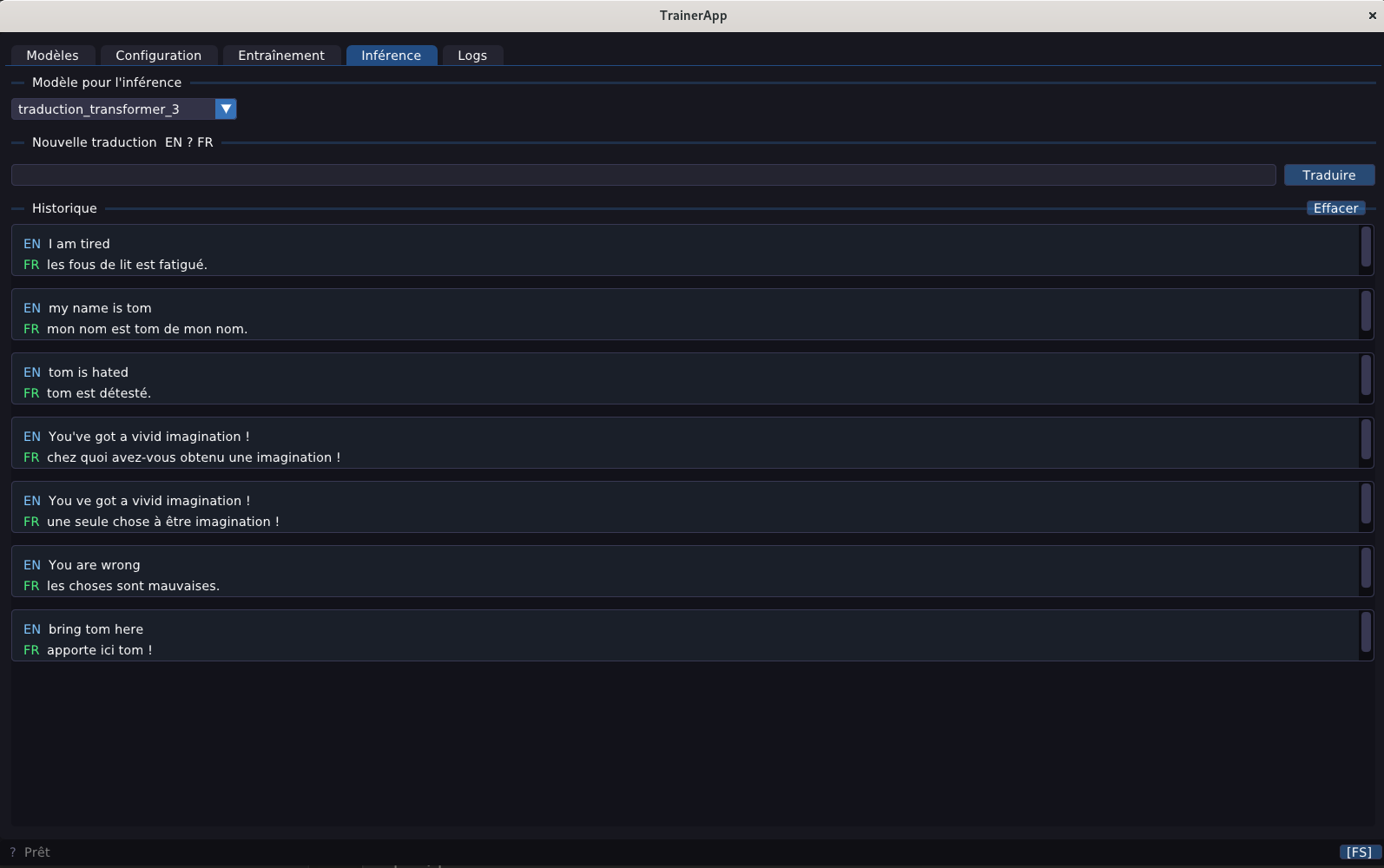Expand the inference model dropdown arrow
The height and width of the screenshot is (868, 1384).
point(226,109)
